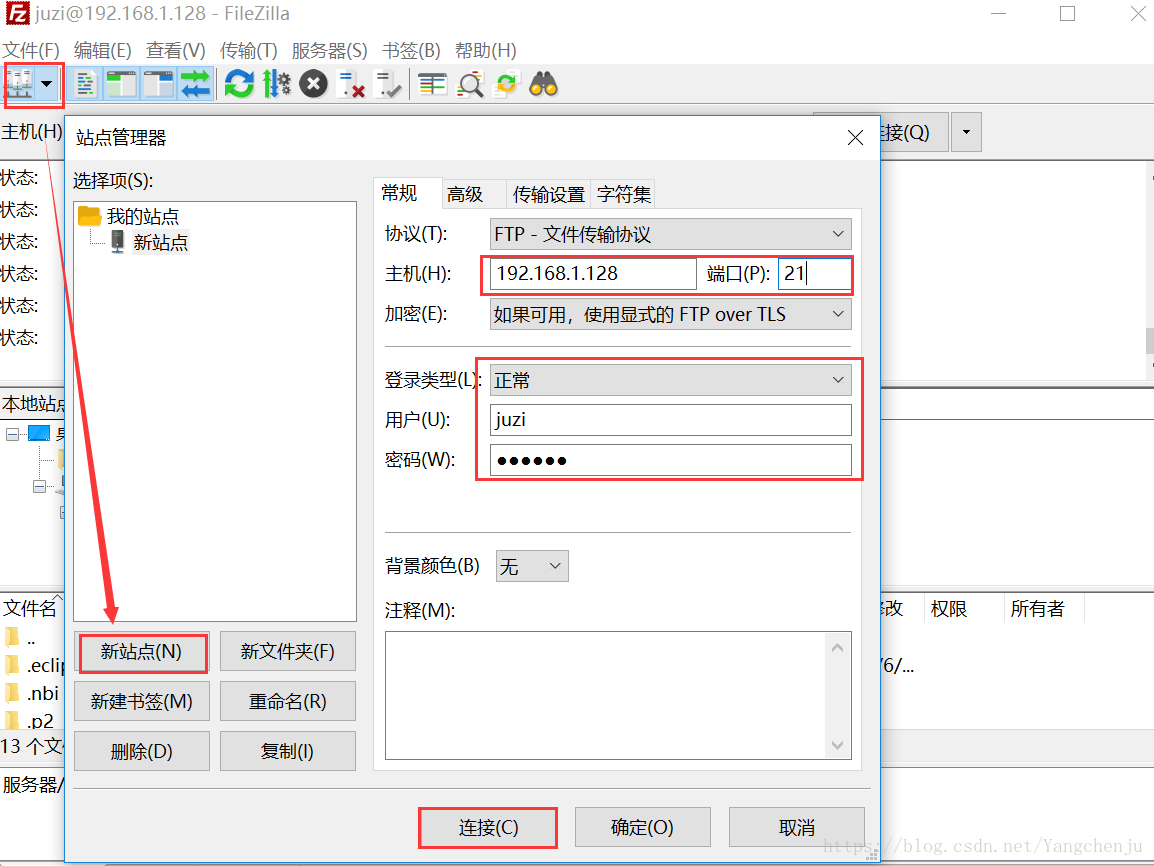This screenshot has height=866, width=1154.
Task: Open the Site Manager toolbar icon
Action: [x=19, y=84]
